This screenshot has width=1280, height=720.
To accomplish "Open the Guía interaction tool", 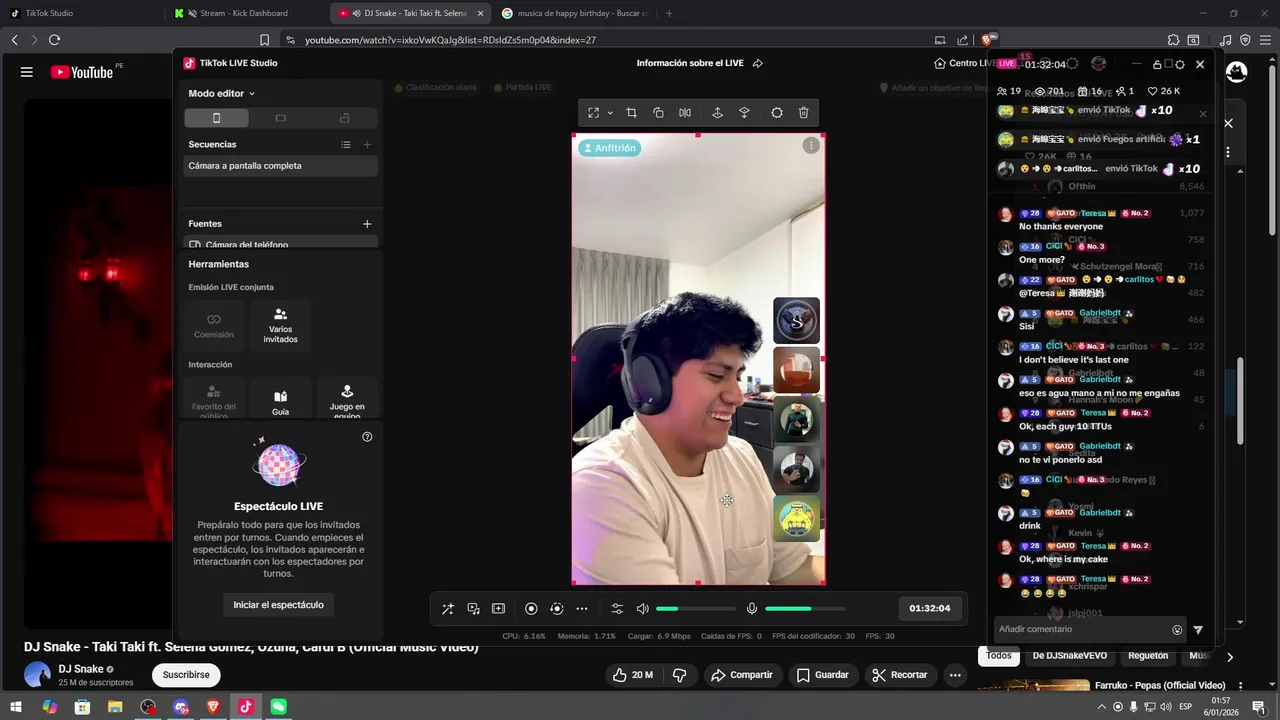I will 281,399.
